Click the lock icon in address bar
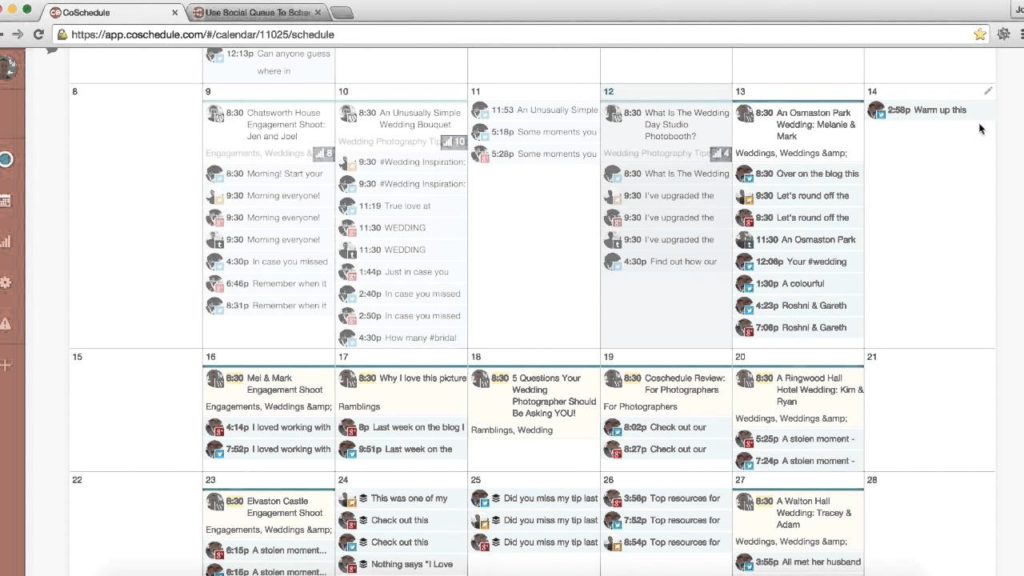Screen dimensions: 1024x576 [62, 35]
